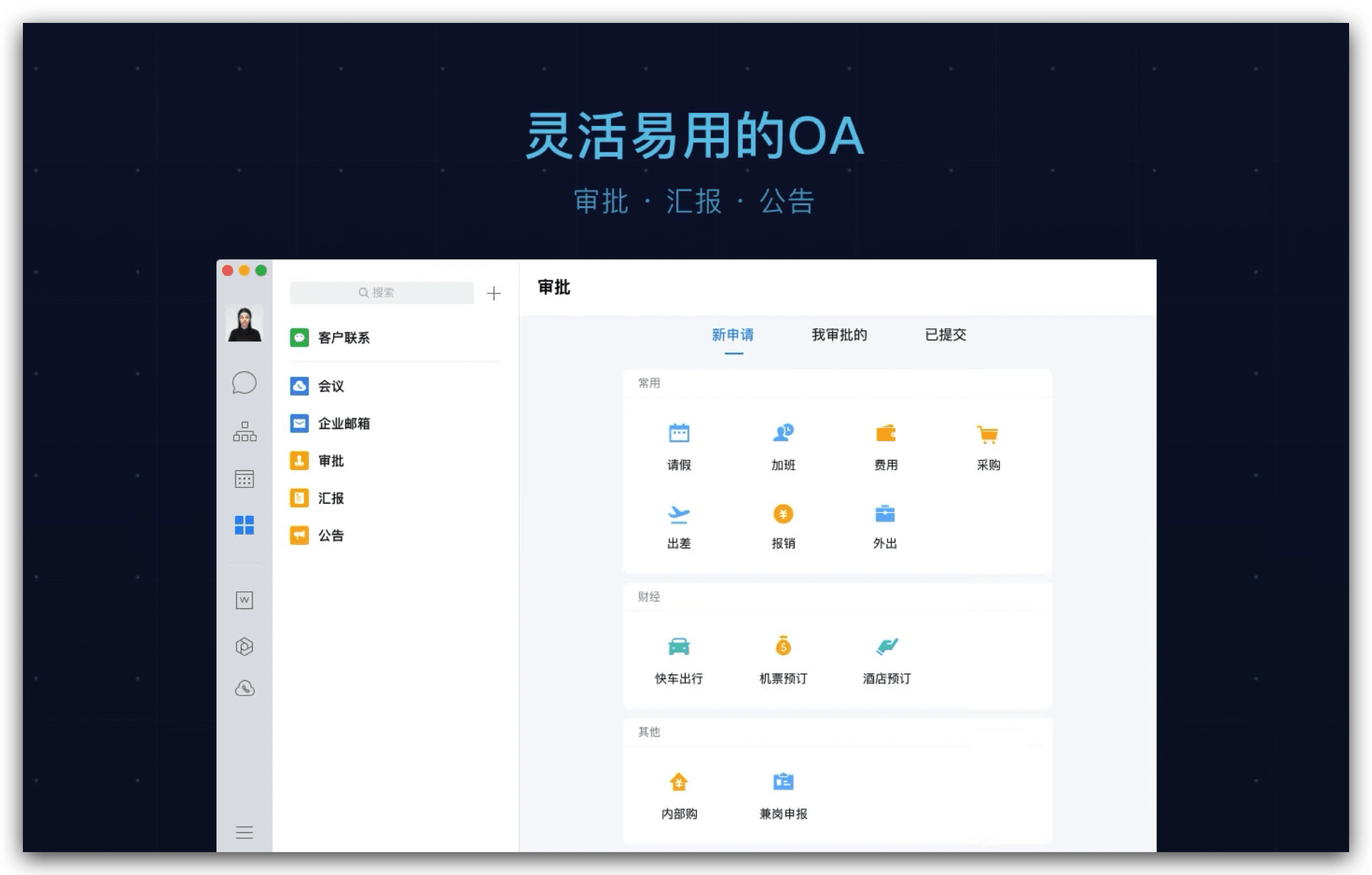Close the window with red button
The height and width of the screenshot is (875, 1372).
[x=227, y=270]
